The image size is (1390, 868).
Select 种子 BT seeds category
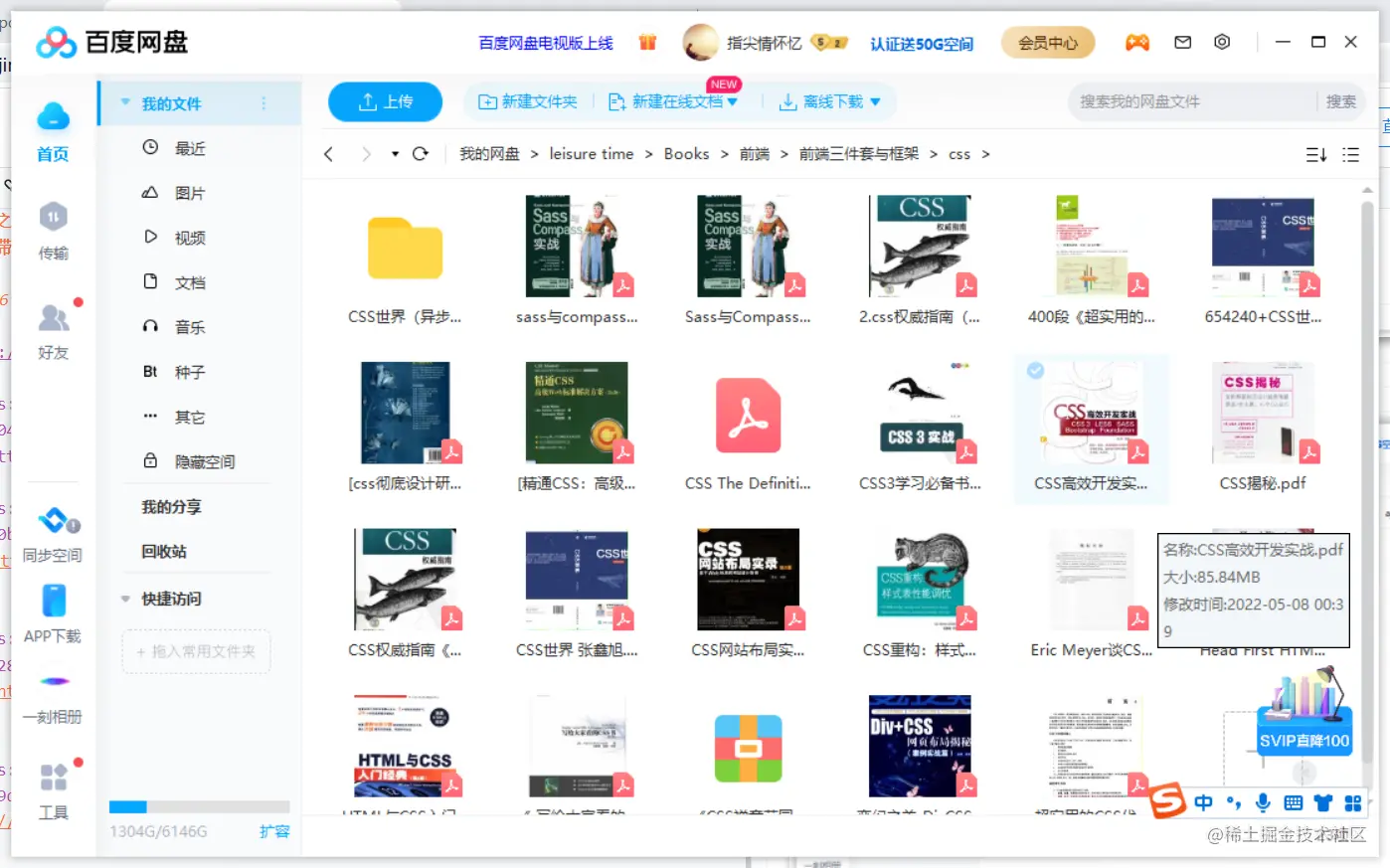click(x=189, y=372)
